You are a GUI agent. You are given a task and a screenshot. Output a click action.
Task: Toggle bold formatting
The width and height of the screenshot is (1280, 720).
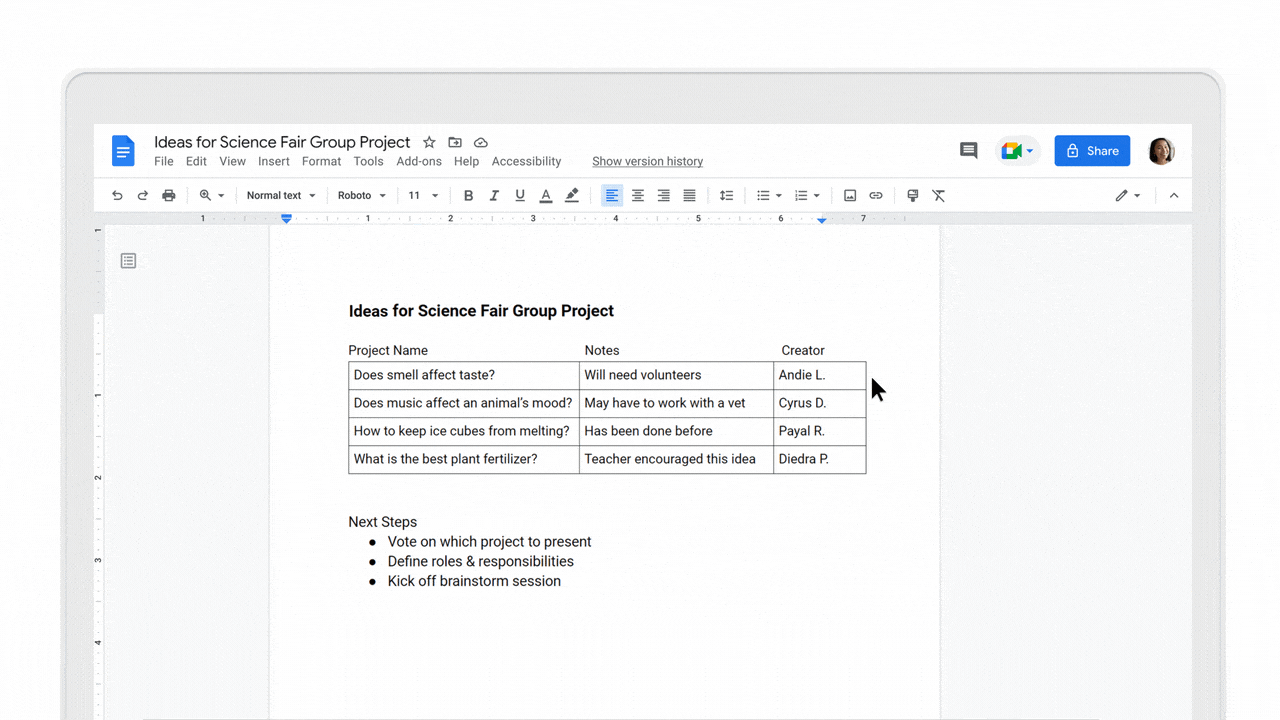click(468, 195)
